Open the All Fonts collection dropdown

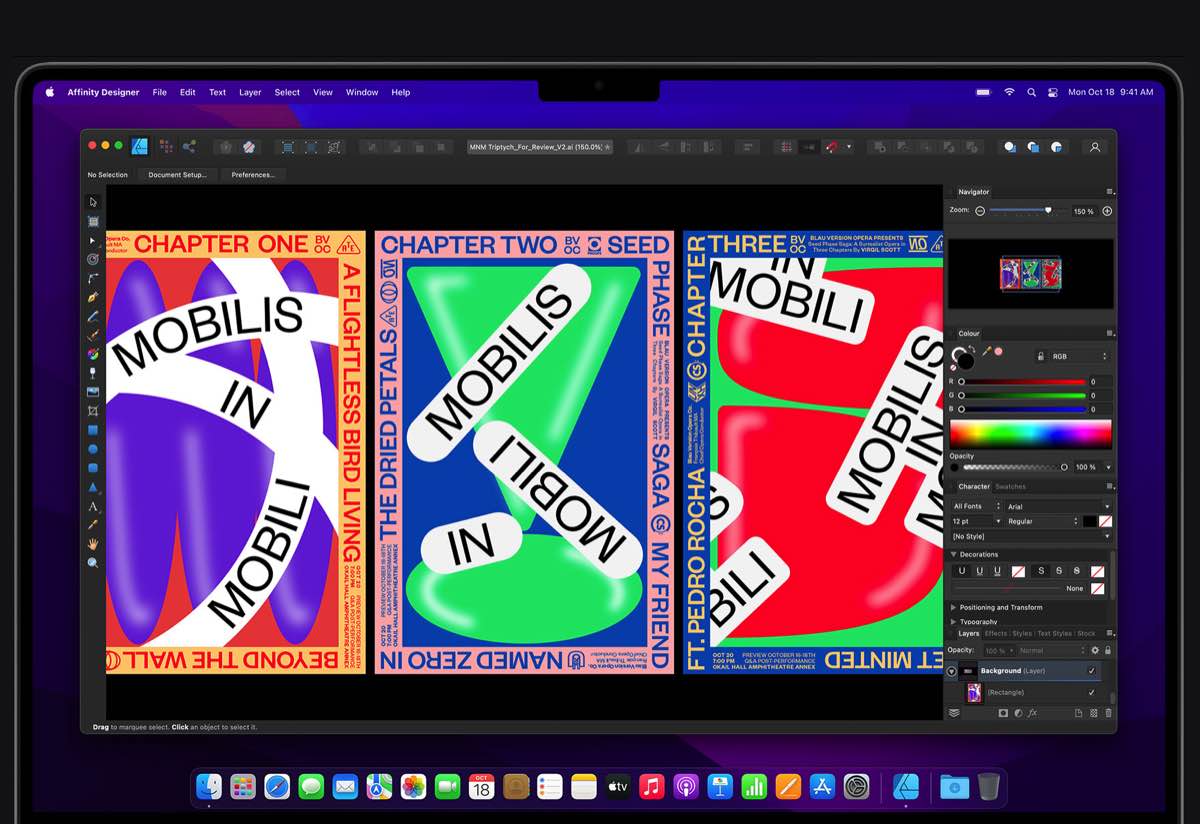(976, 506)
